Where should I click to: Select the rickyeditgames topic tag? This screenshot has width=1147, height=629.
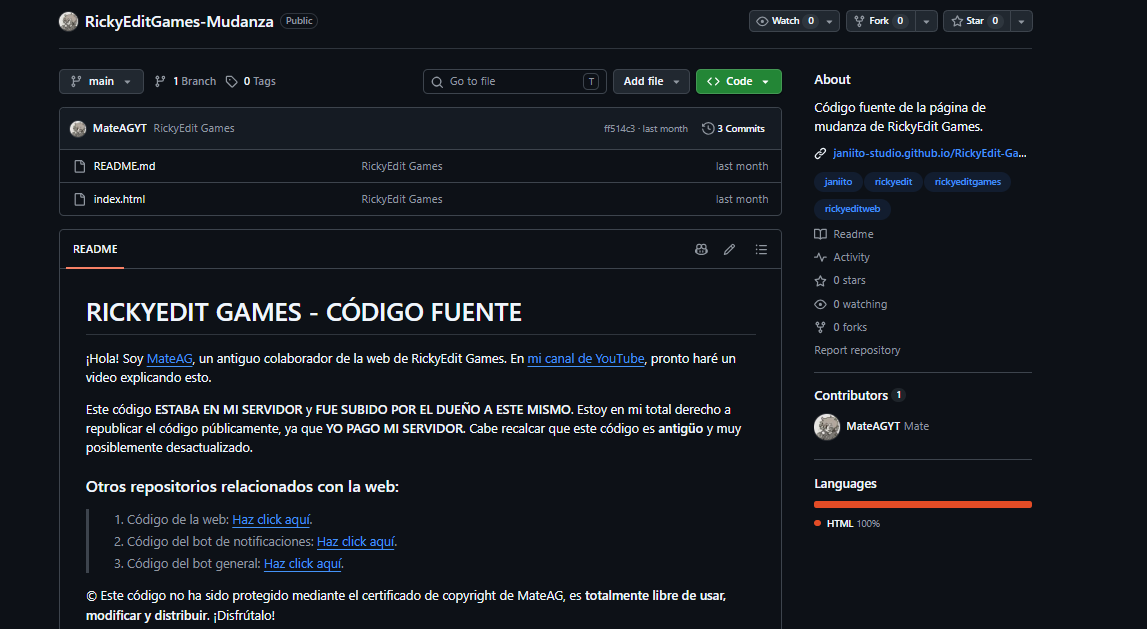[x=968, y=182]
